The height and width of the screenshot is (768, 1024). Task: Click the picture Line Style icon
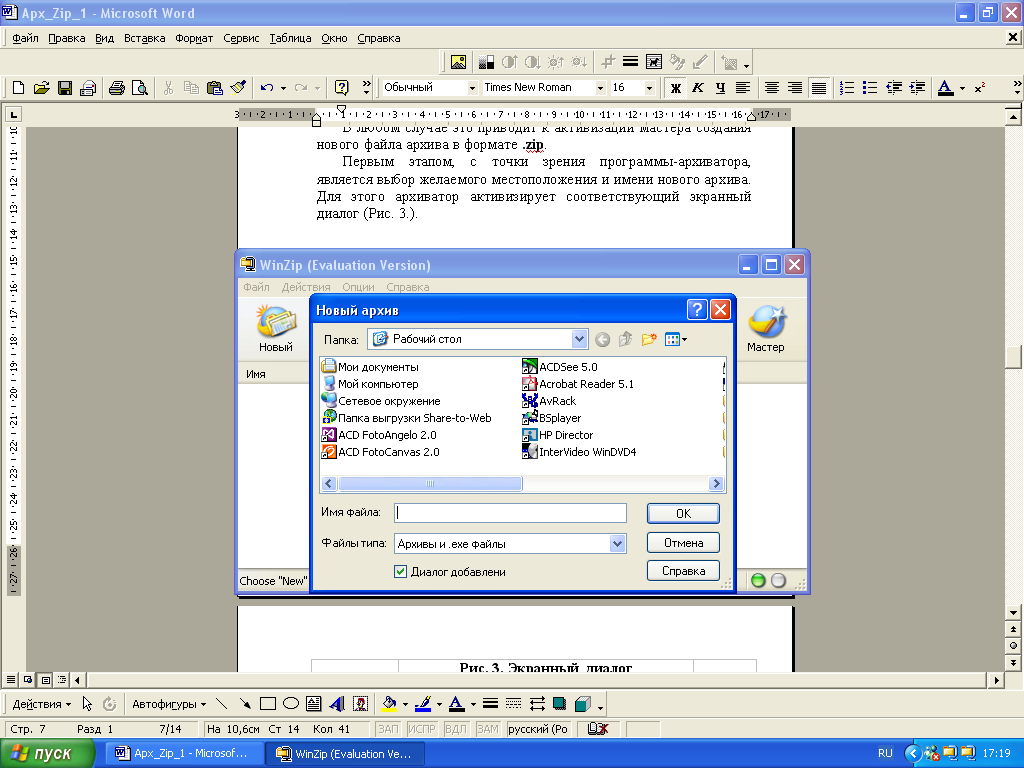tap(630, 62)
